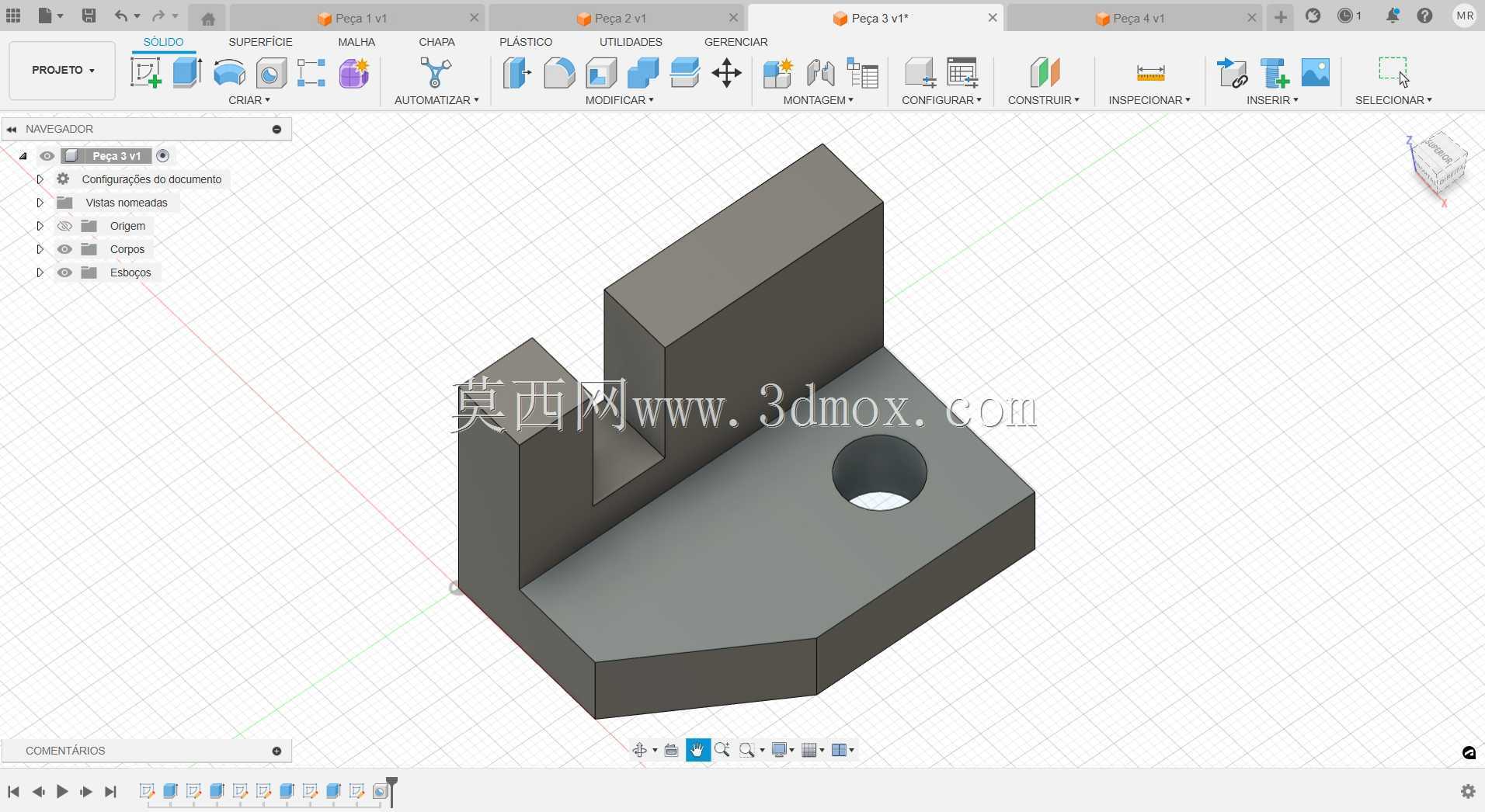
Task: Activate the Pan hand tool
Action: click(x=697, y=750)
